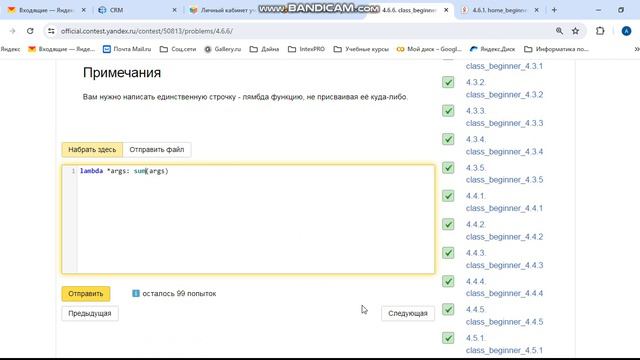
Task: Click the green checkmark beside 4.5.1
Action: pyautogui.click(x=448, y=338)
